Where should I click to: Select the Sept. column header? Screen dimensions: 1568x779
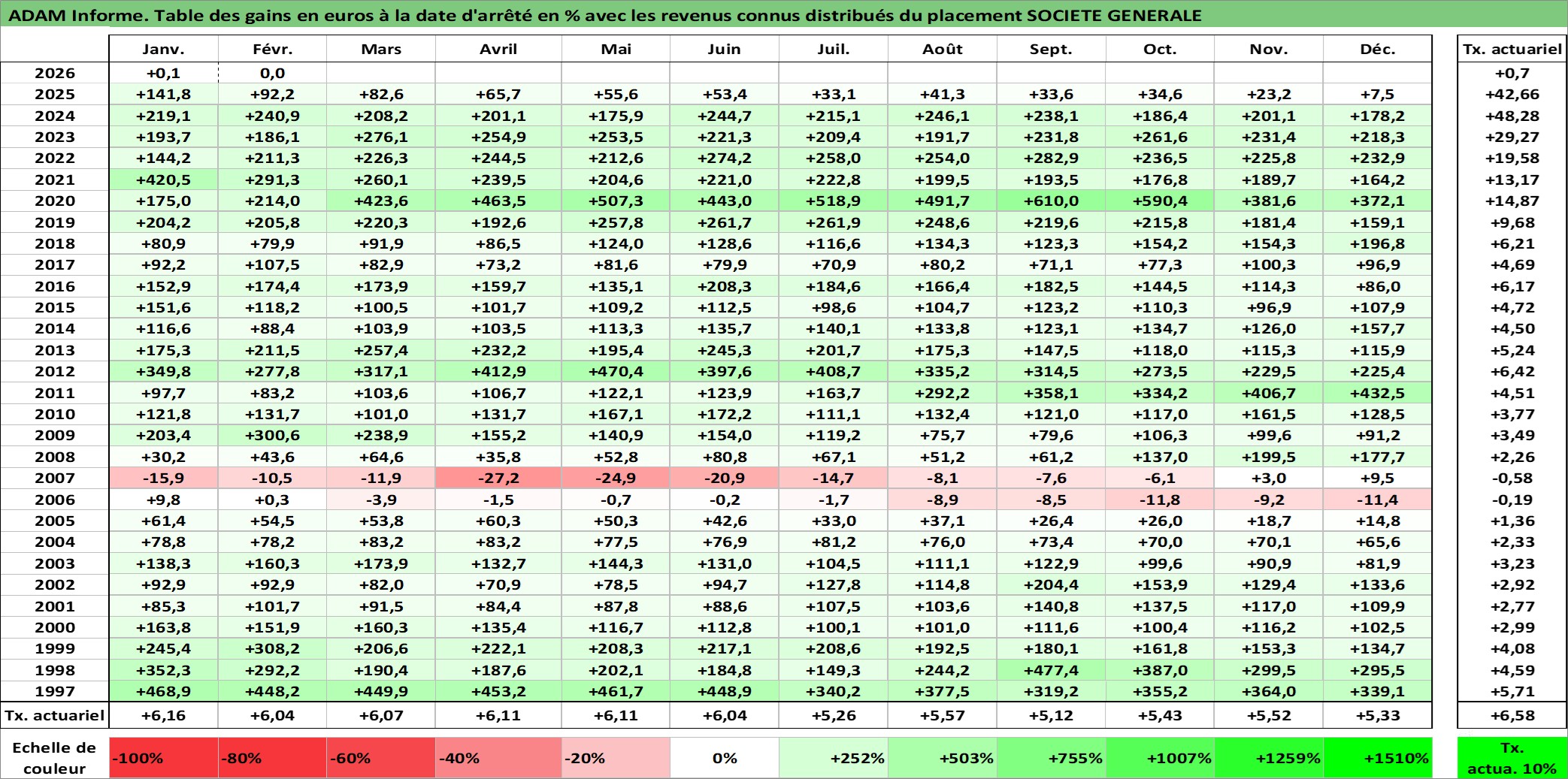click(1051, 49)
